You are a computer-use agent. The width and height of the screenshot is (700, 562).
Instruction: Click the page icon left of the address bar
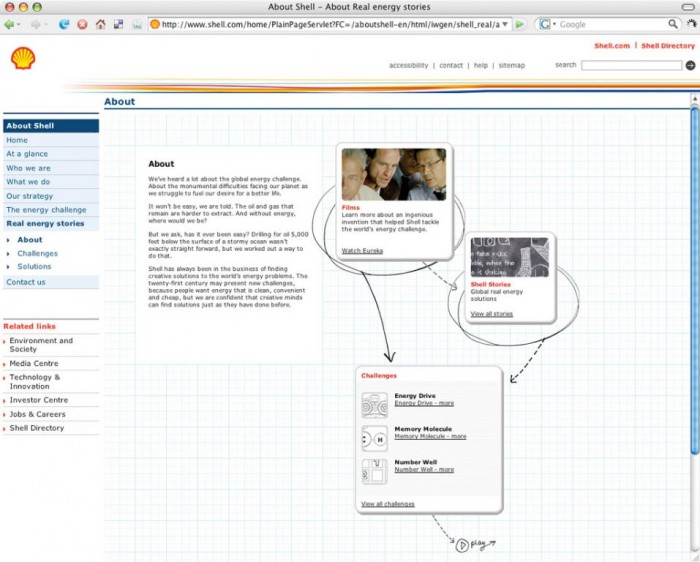(x=137, y=25)
